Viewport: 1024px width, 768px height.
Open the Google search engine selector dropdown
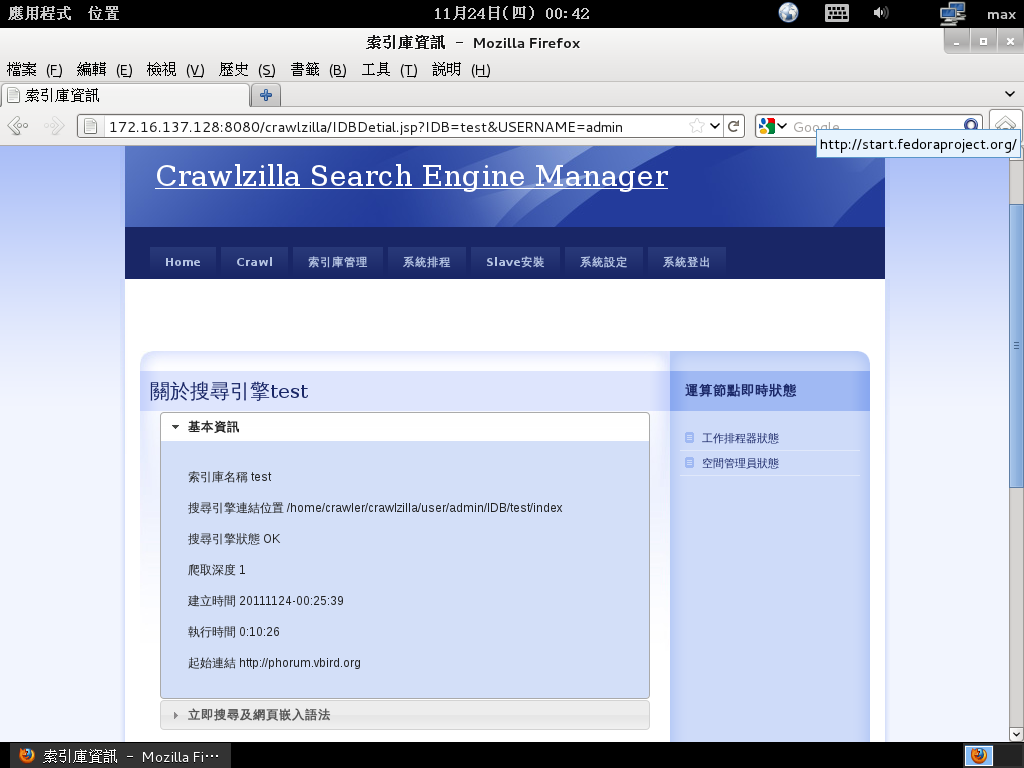tap(768, 126)
